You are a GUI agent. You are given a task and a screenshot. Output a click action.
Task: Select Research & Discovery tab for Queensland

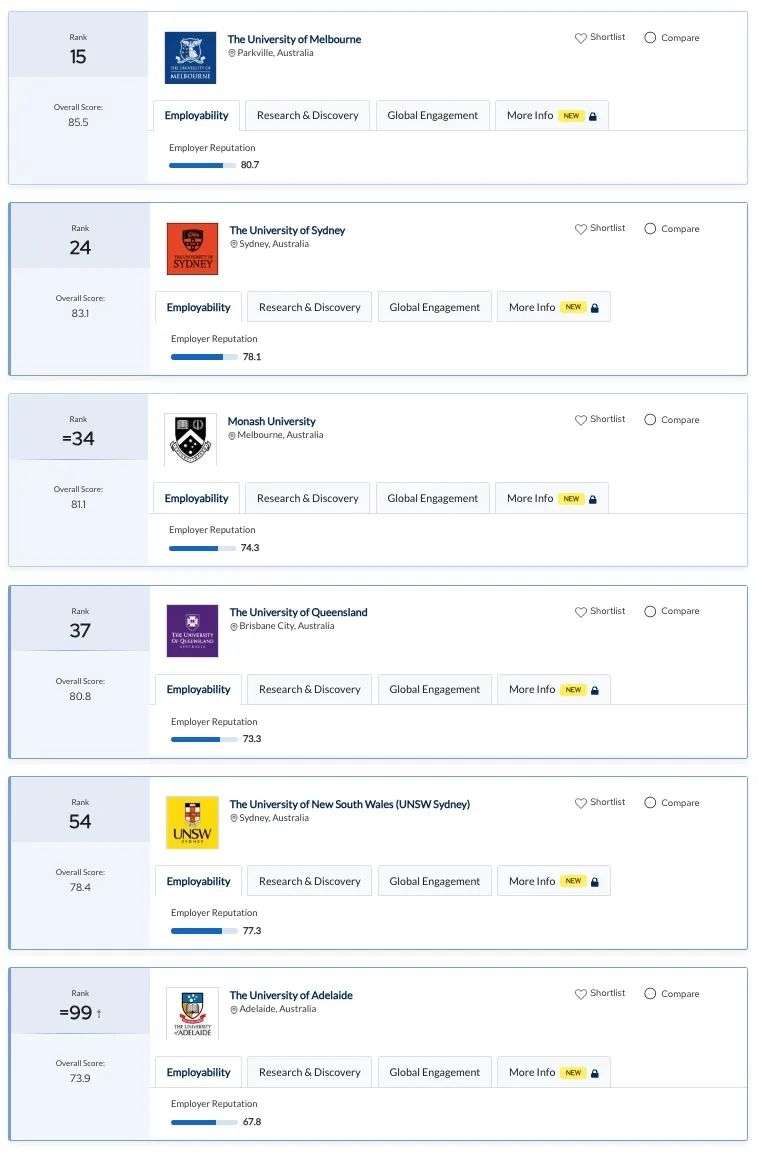pyautogui.click(x=310, y=689)
